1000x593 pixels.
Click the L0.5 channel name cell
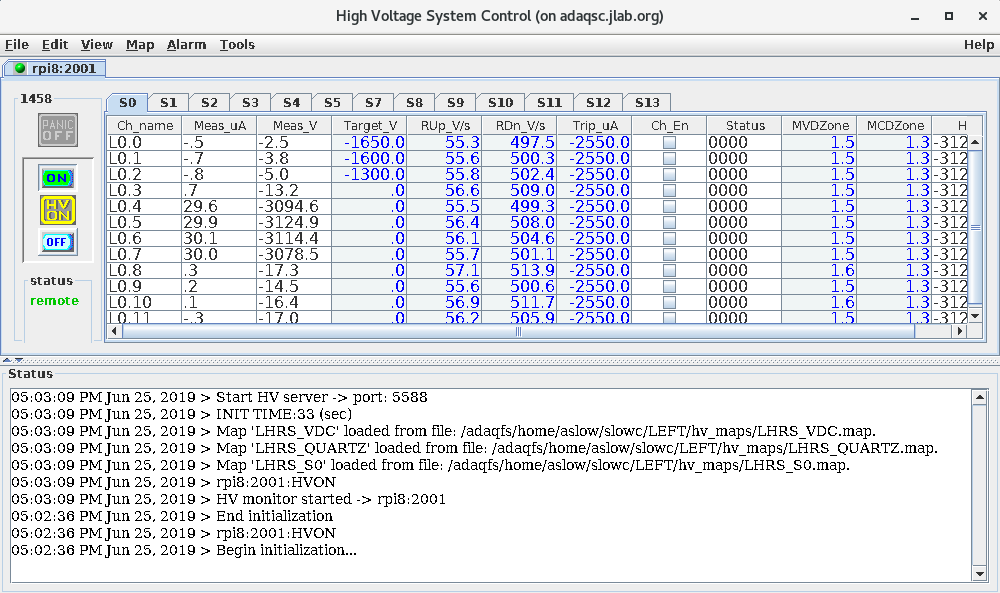145,223
